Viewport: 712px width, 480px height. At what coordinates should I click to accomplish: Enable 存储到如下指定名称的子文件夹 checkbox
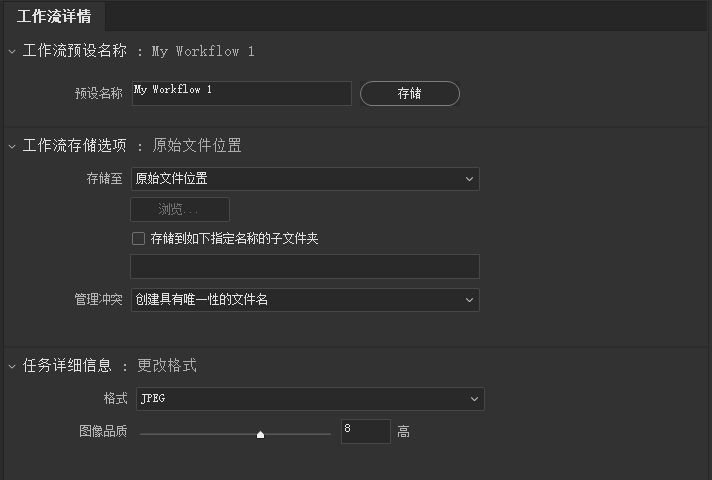tap(138, 238)
